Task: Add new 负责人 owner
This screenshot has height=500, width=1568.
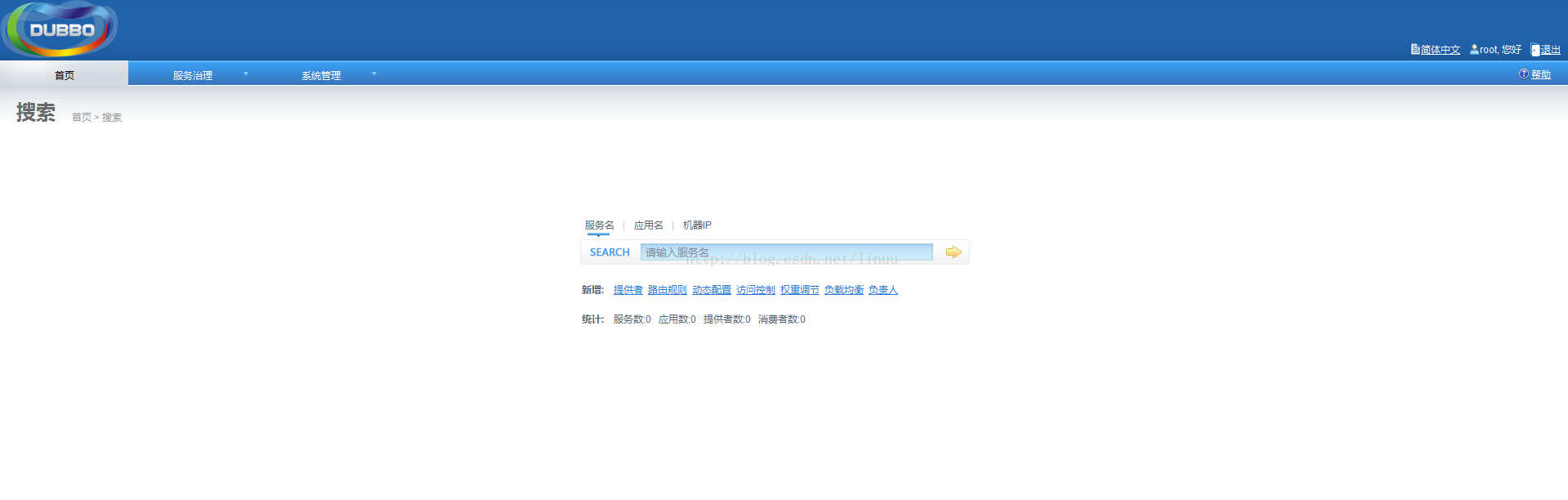Action: click(883, 290)
